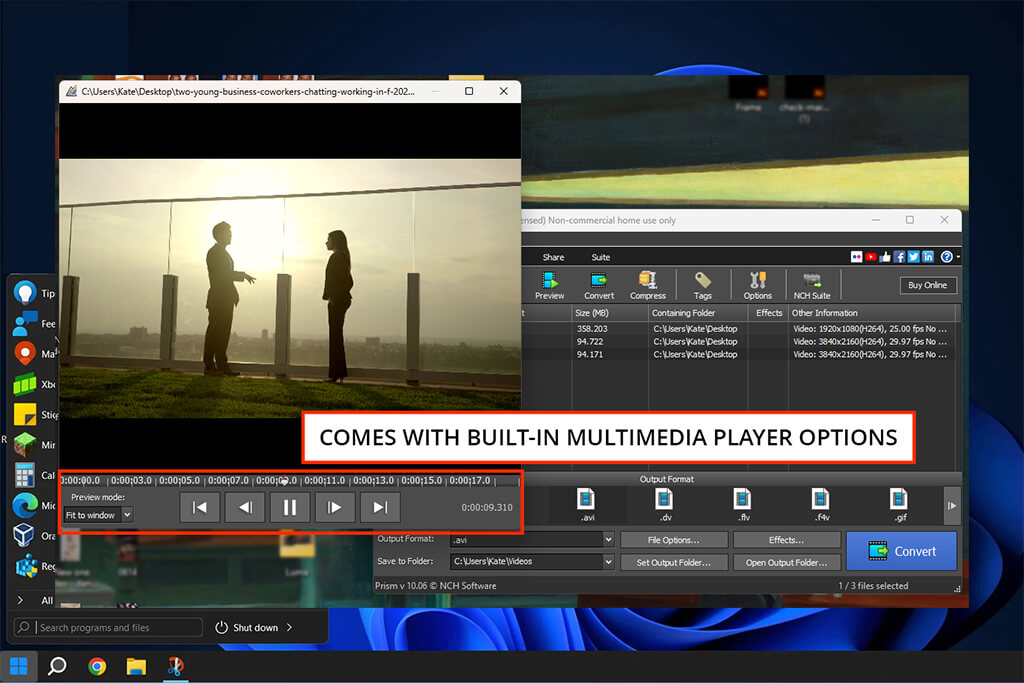
Task: Select the .dv output format icon
Action: point(665,505)
